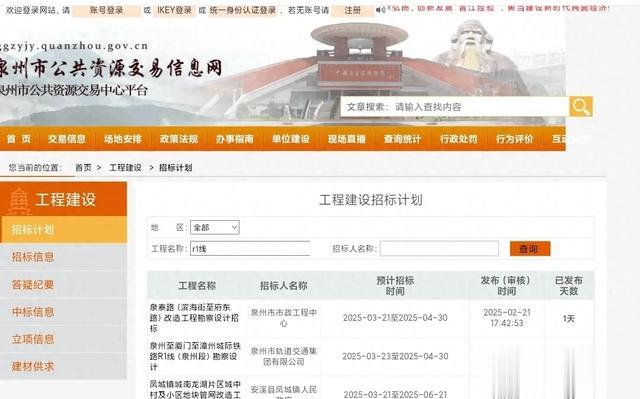640x399 pixels.
Task: Click the 工程名称 field containing r1线
Action: pos(250,248)
